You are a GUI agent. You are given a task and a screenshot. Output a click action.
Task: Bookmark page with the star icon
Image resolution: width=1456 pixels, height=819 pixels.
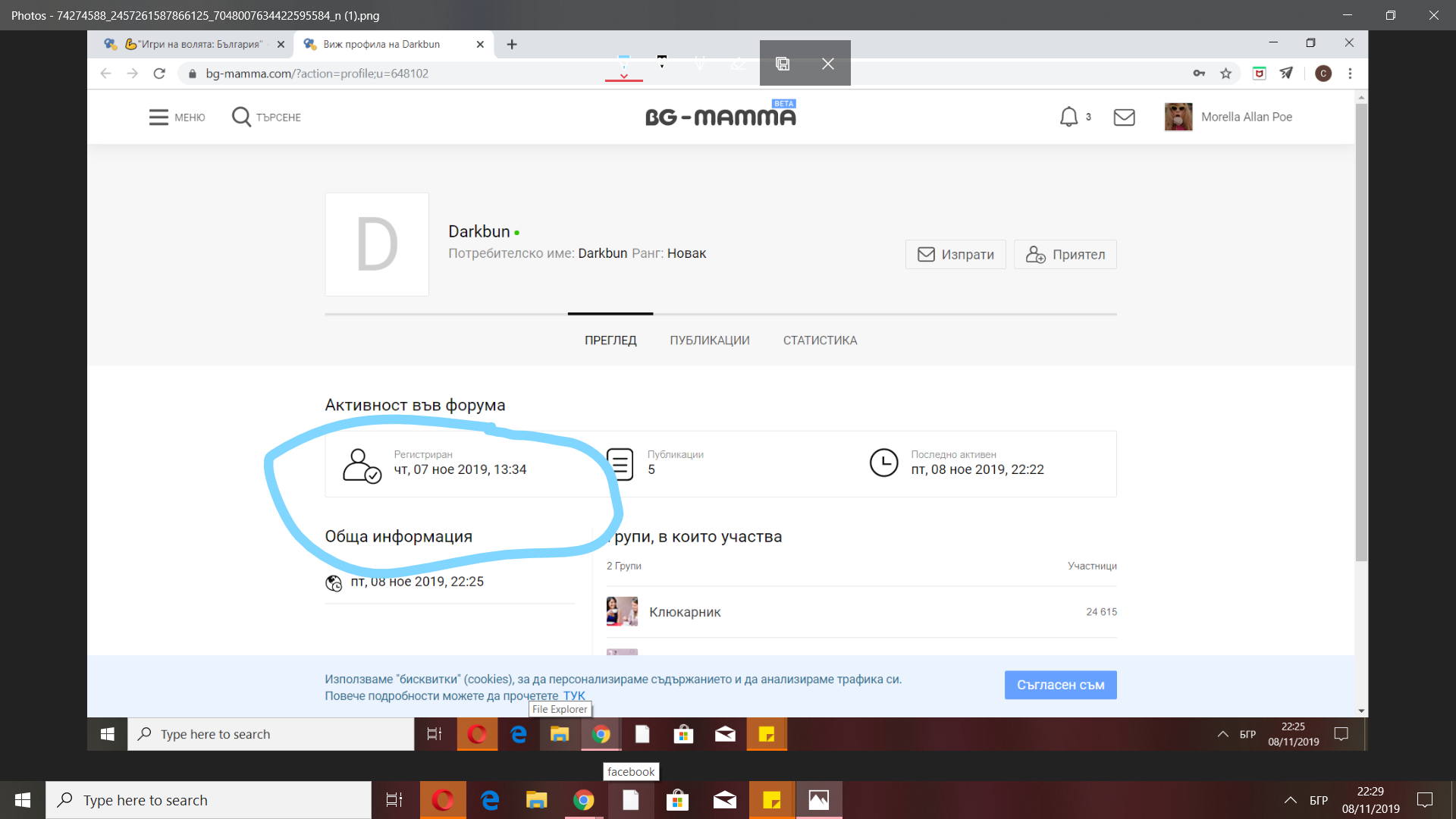click(x=1225, y=74)
